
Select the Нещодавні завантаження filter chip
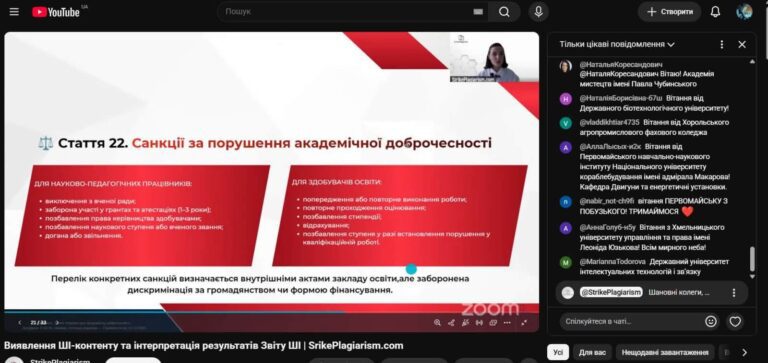tap(664, 352)
